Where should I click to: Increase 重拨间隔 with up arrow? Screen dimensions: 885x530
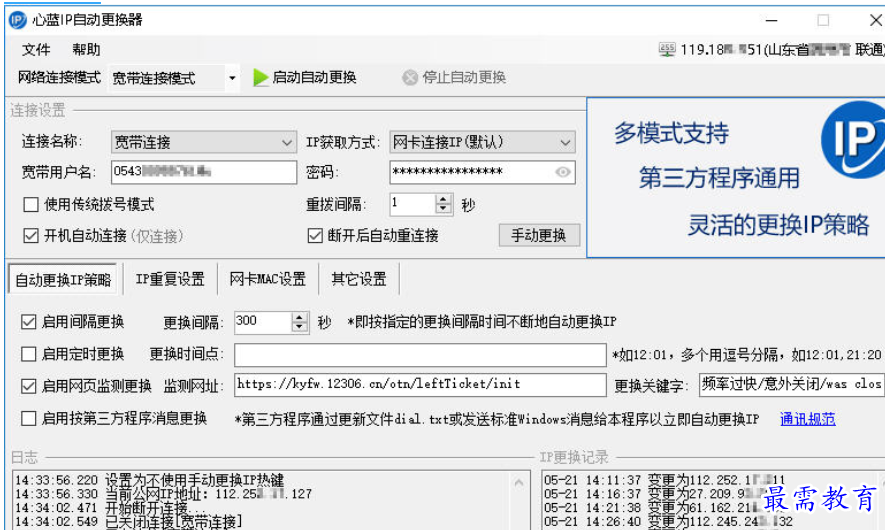[x=444, y=199]
